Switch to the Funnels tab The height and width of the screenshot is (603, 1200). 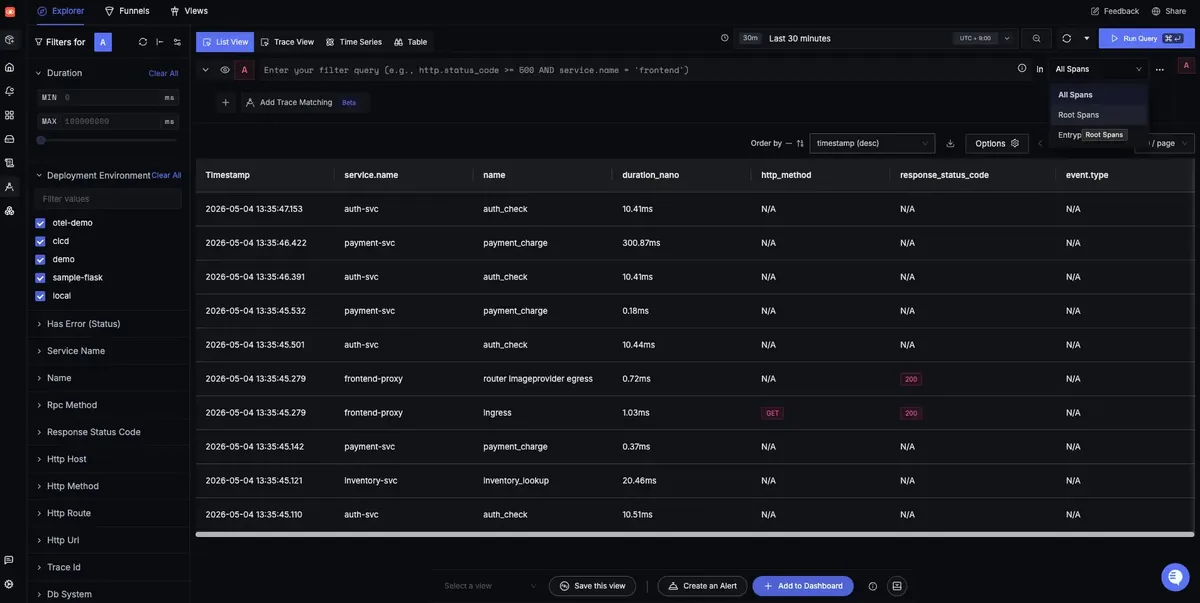pos(127,11)
